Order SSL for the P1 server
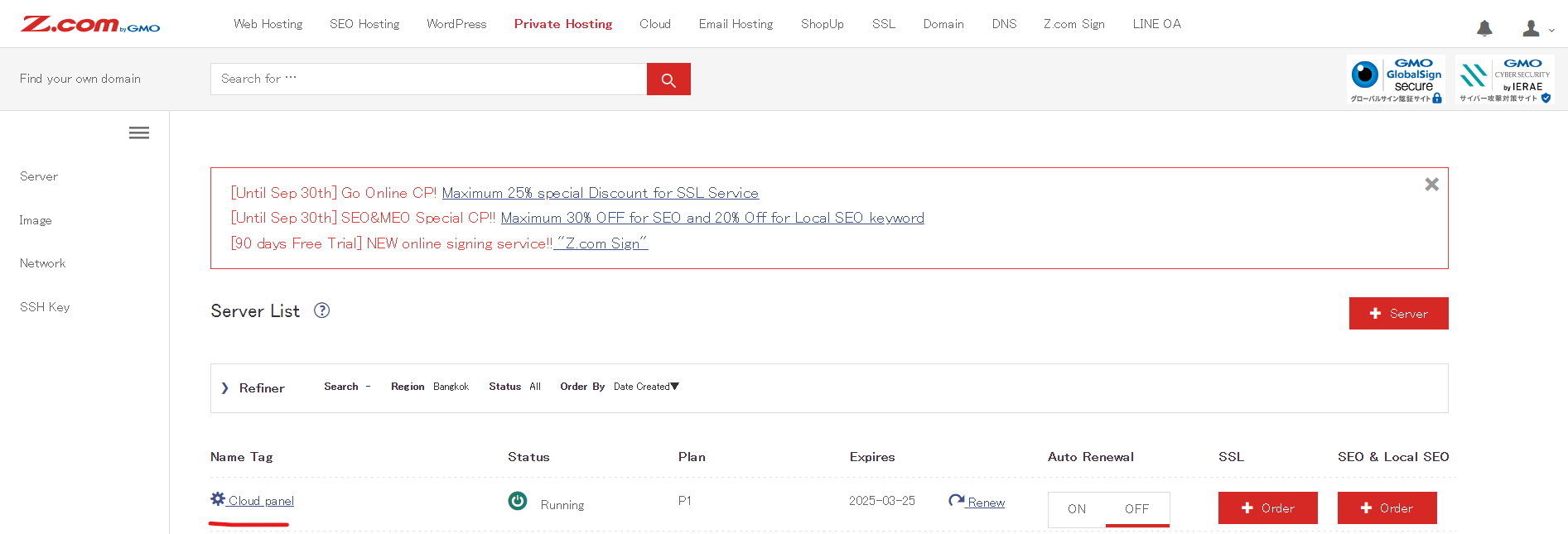Viewport: 1568px width, 534px height. point(1268,508)
